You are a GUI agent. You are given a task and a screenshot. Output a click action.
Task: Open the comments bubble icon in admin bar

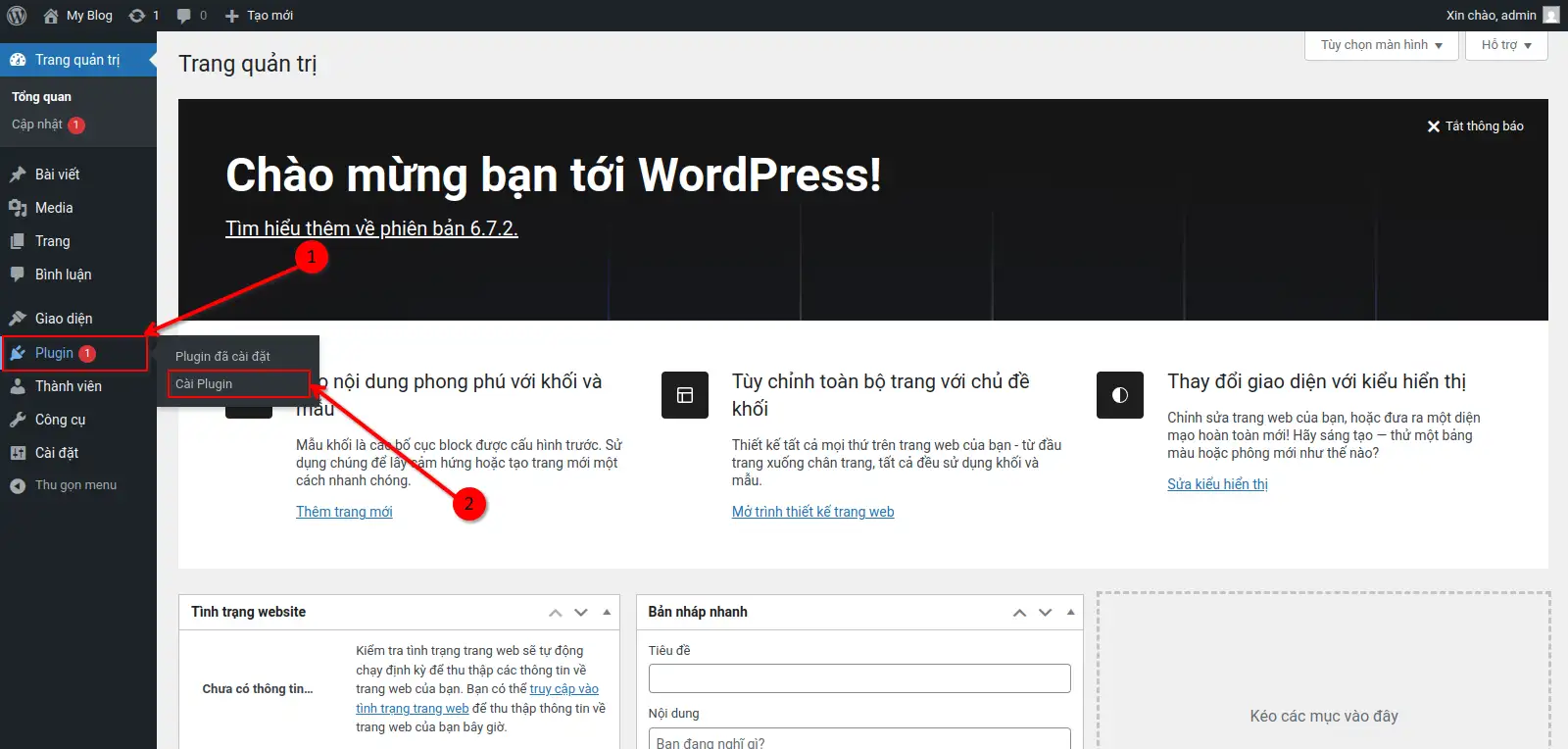point(184,16)
